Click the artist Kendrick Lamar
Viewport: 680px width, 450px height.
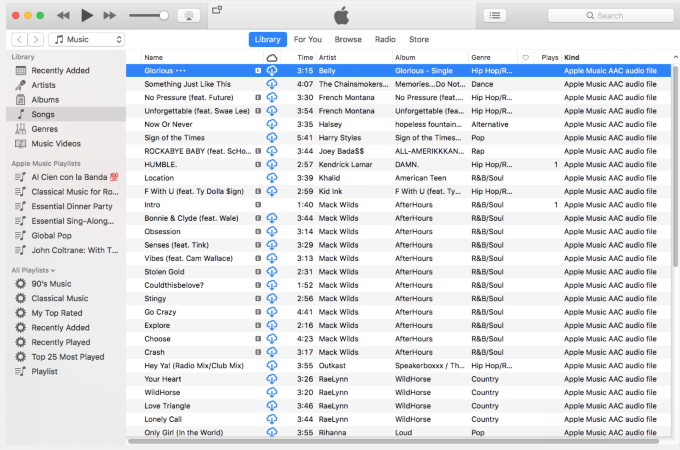tap(346, 165)
